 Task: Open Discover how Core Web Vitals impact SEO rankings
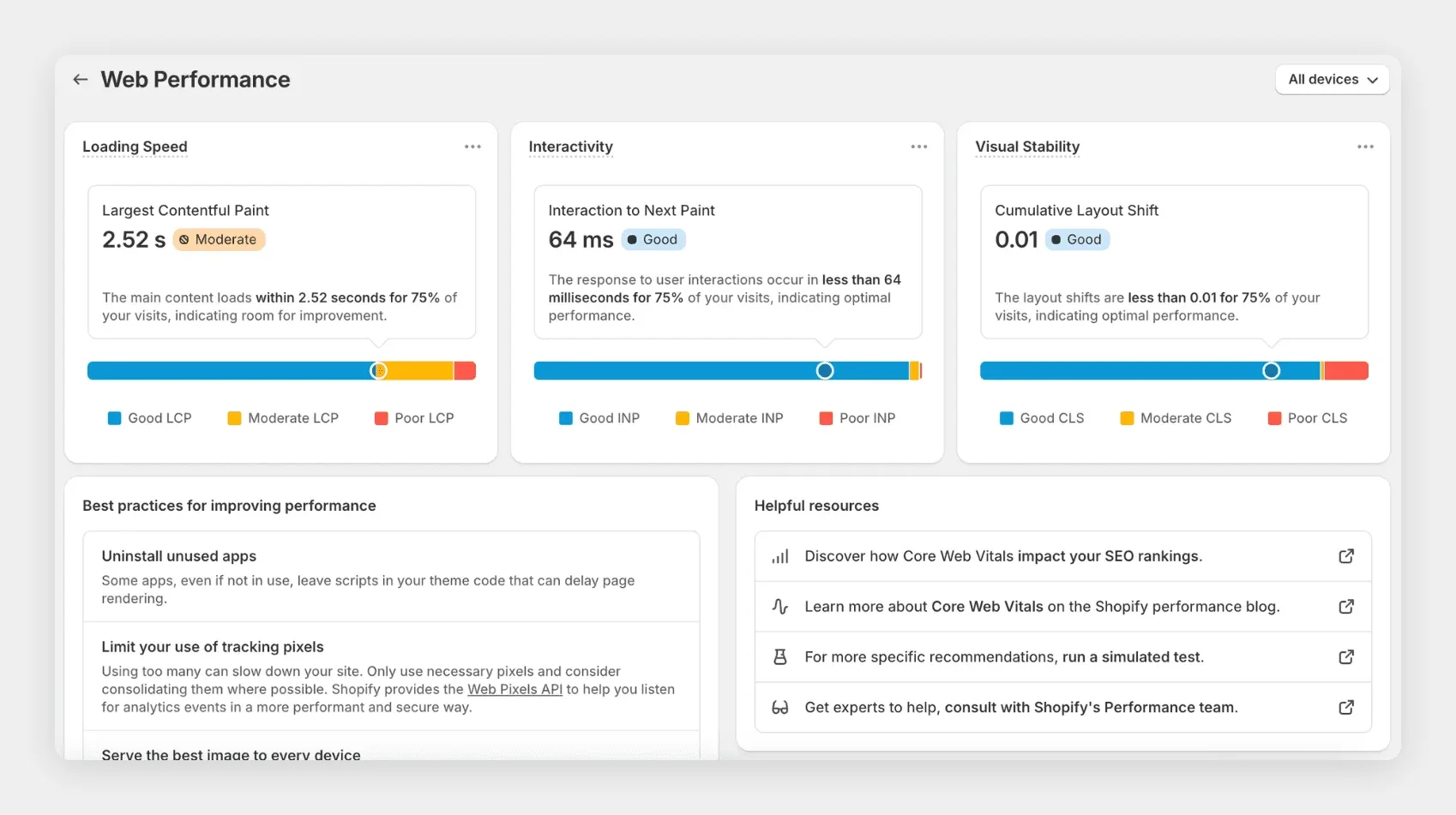click(1063, 556)
